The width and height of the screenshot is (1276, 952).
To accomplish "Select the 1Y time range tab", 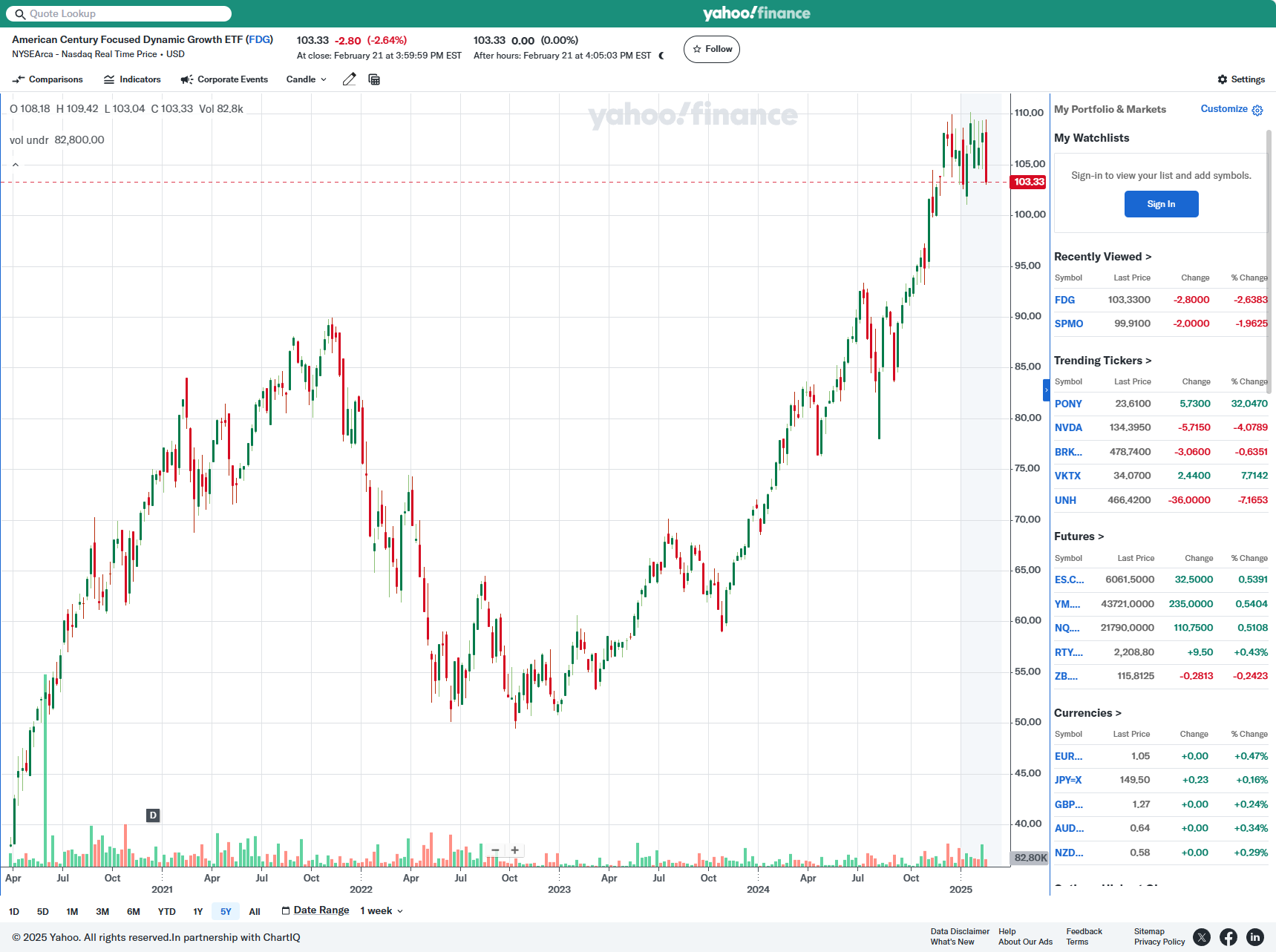I will [197, 911].
